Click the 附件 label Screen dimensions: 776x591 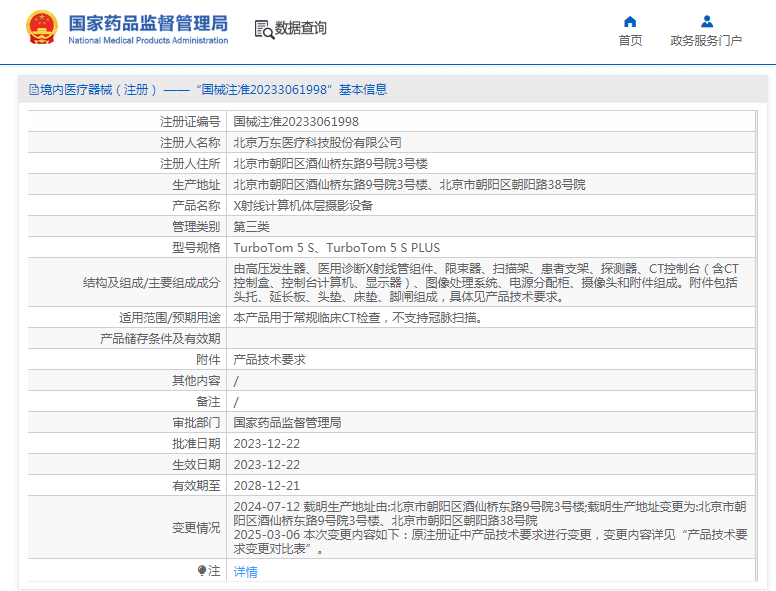(x=208, y=360)
